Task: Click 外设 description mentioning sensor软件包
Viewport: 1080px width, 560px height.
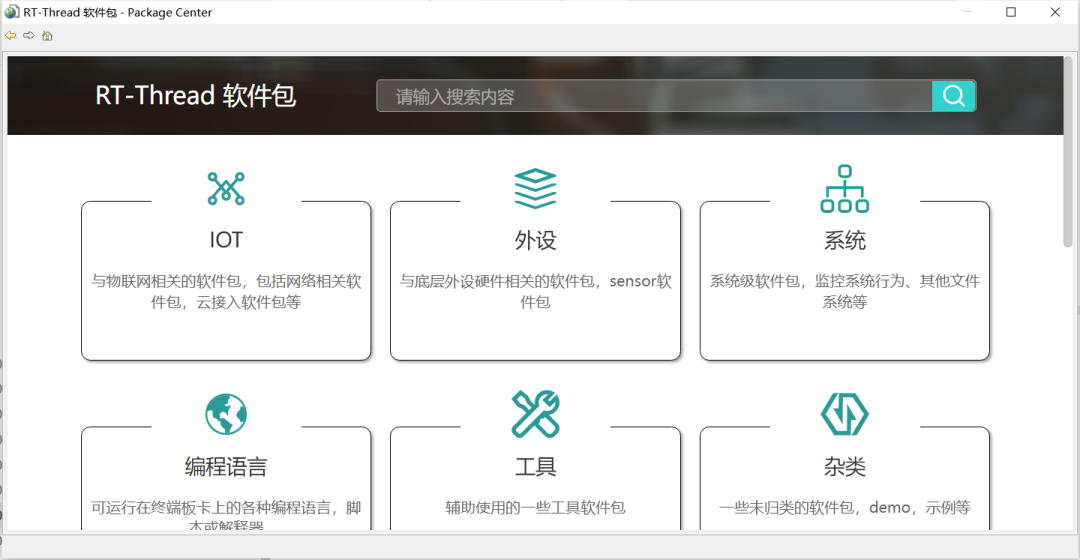Action: [535, 291]
